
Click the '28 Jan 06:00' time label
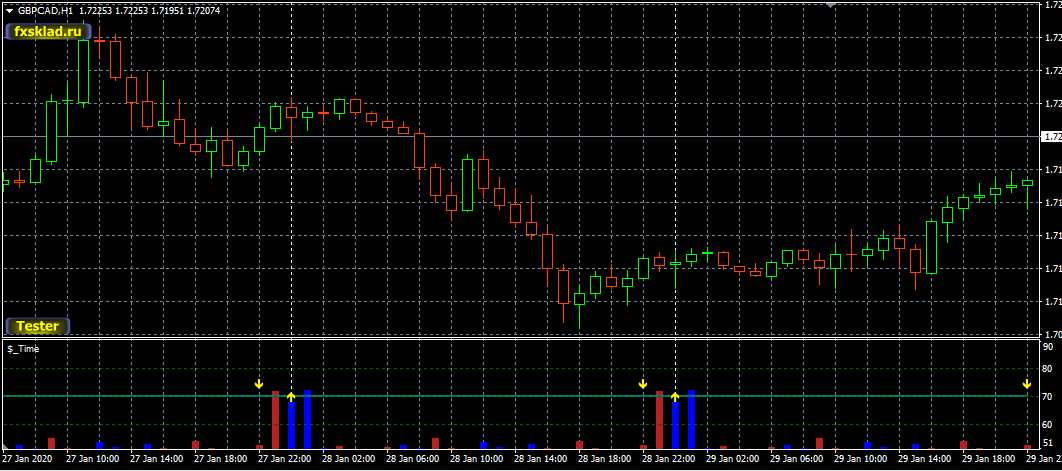[412, 458]
